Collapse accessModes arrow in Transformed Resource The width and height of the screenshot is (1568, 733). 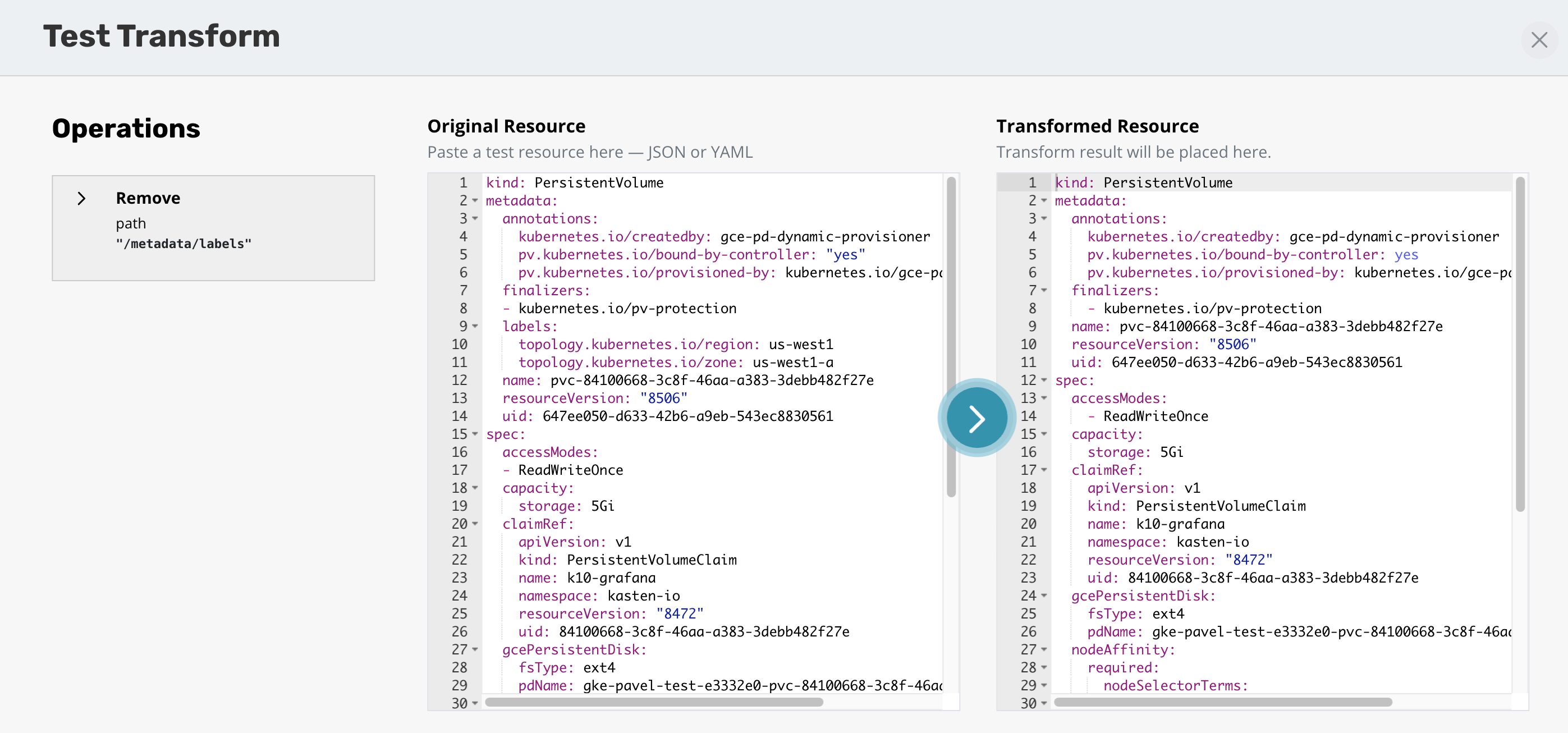pyautogui.click(x=1044, y=398)
